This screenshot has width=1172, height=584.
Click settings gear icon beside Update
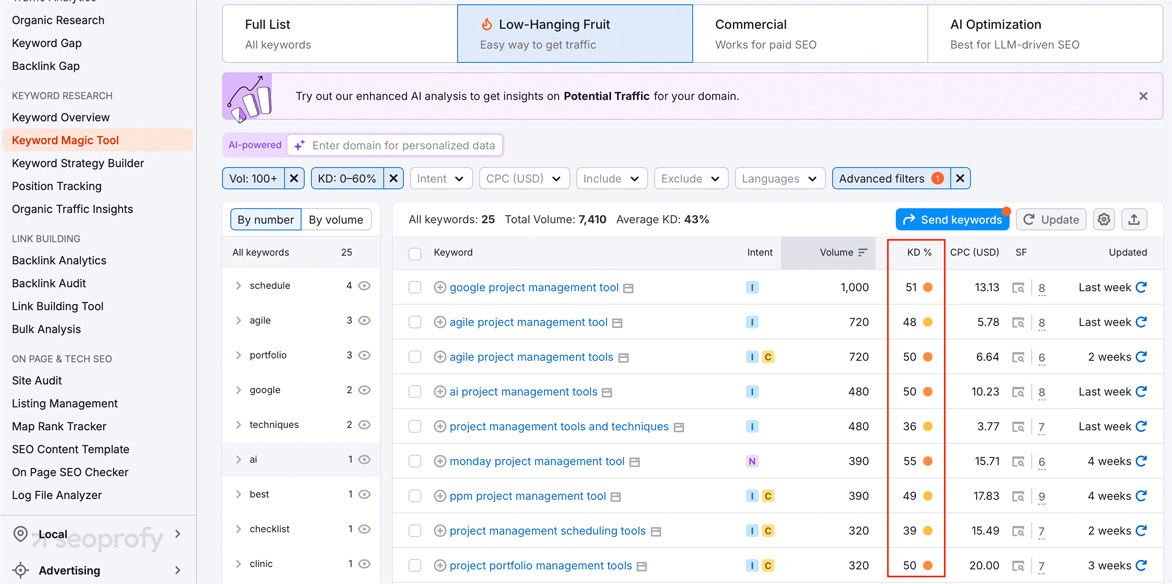[x=1104, y=220]
